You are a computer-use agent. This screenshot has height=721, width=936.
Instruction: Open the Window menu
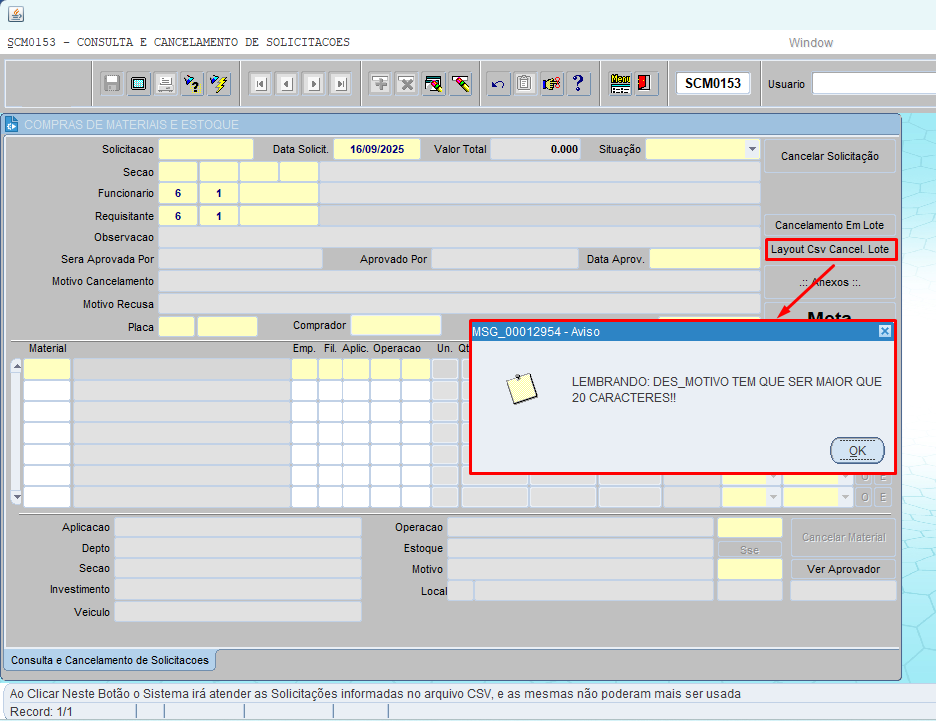(810, 42)
